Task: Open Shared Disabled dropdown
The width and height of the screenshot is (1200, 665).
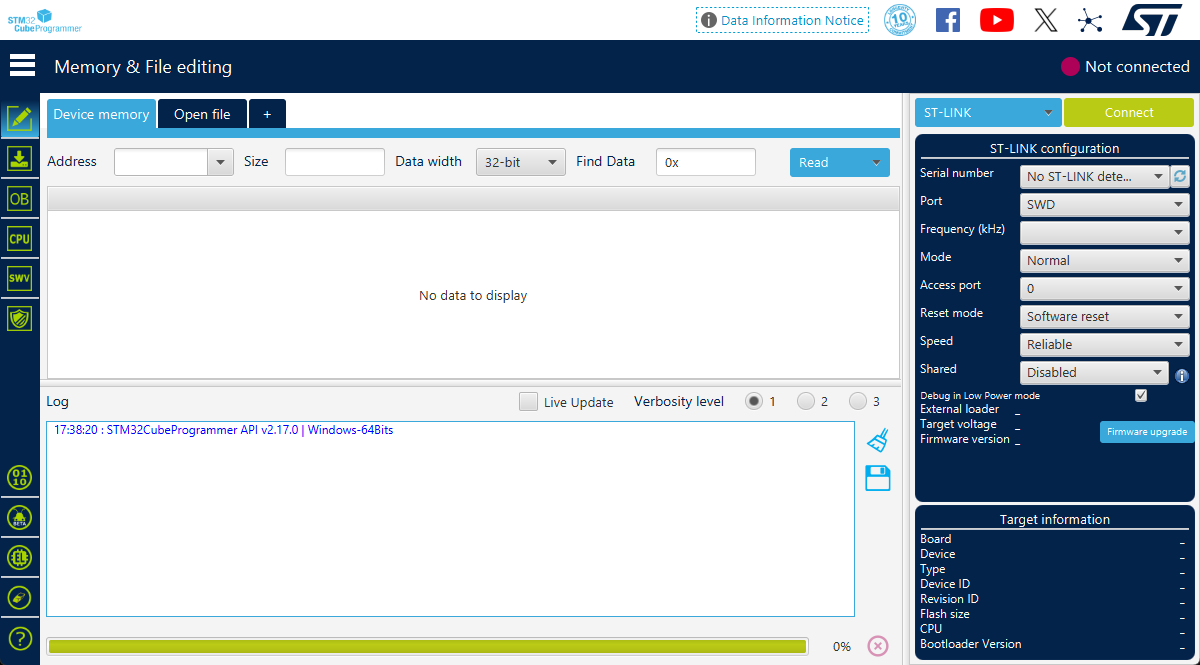Action: (1094, 372)
